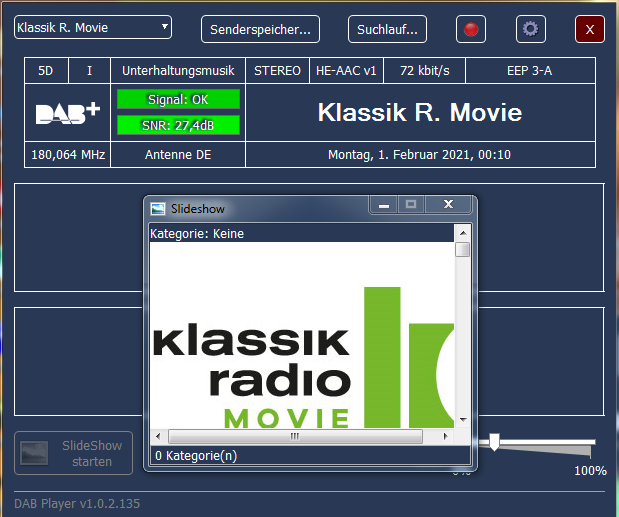Click the SlideShow starten button

[75, 453]
